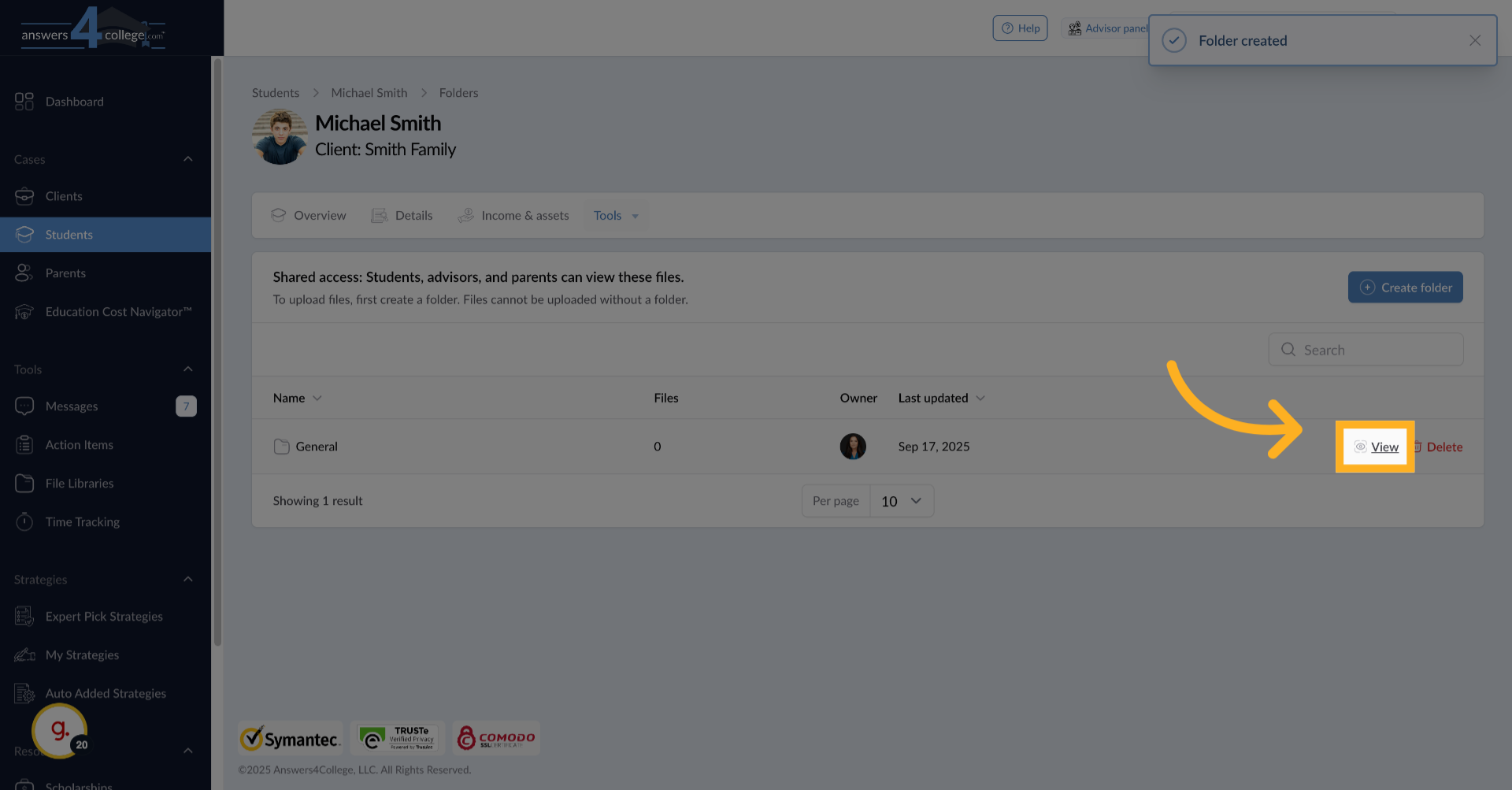Open the Per page dropdown
Viewport: 1512px width, 790px height.
click(x=902, y=502)
